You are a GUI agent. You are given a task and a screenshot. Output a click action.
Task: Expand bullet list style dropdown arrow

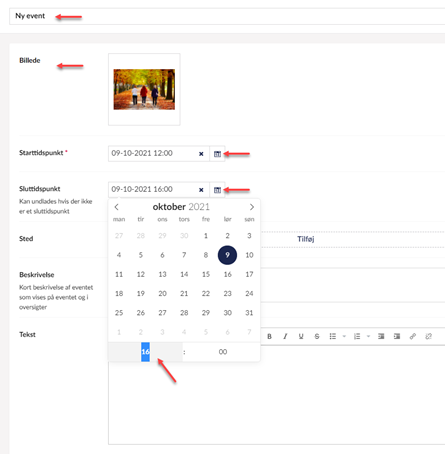point(344,336)
